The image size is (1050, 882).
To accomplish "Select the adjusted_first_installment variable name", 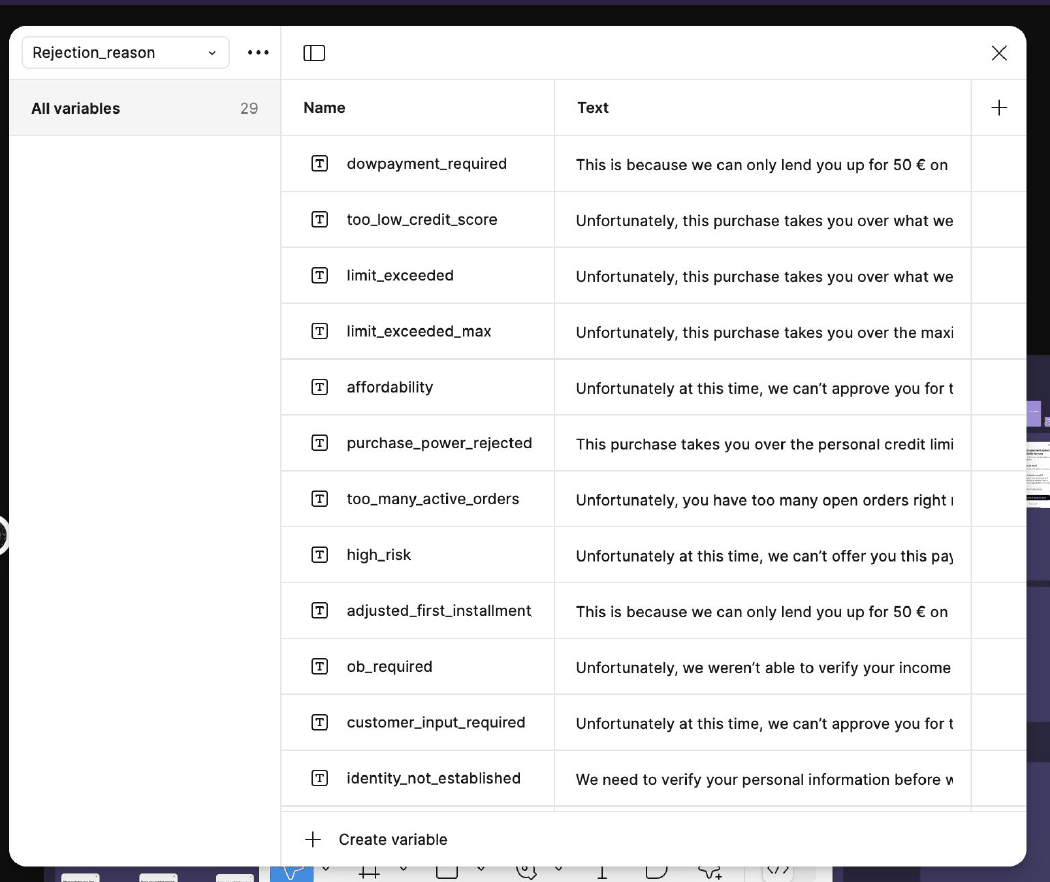I will [439, 611].
